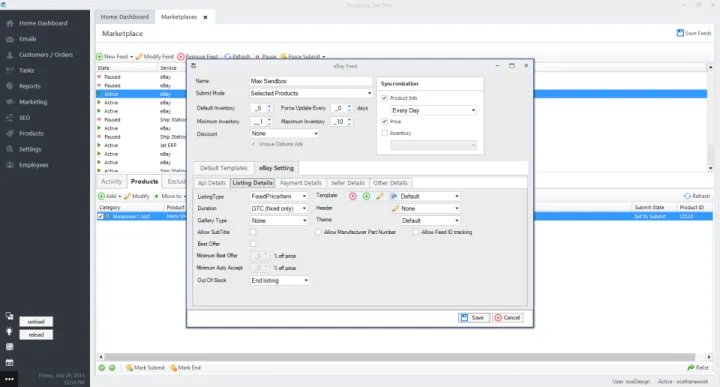
Task: Enable the Best Offer checkbox
Action: tap(253, 244)
